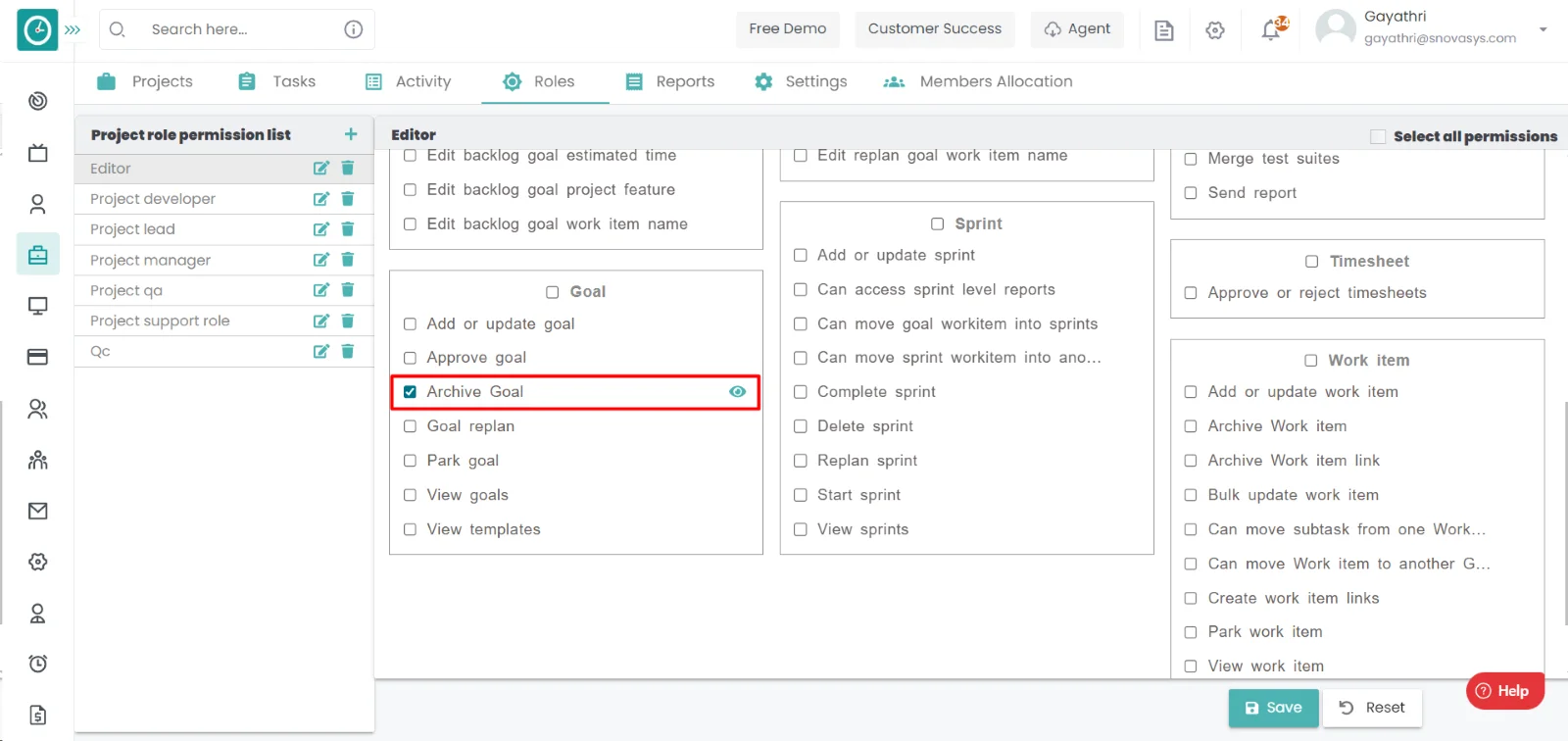Enable Approve goal permission
Image resolution: width=1568 pixels, height=741 pixels.
[x=410, y=358]
